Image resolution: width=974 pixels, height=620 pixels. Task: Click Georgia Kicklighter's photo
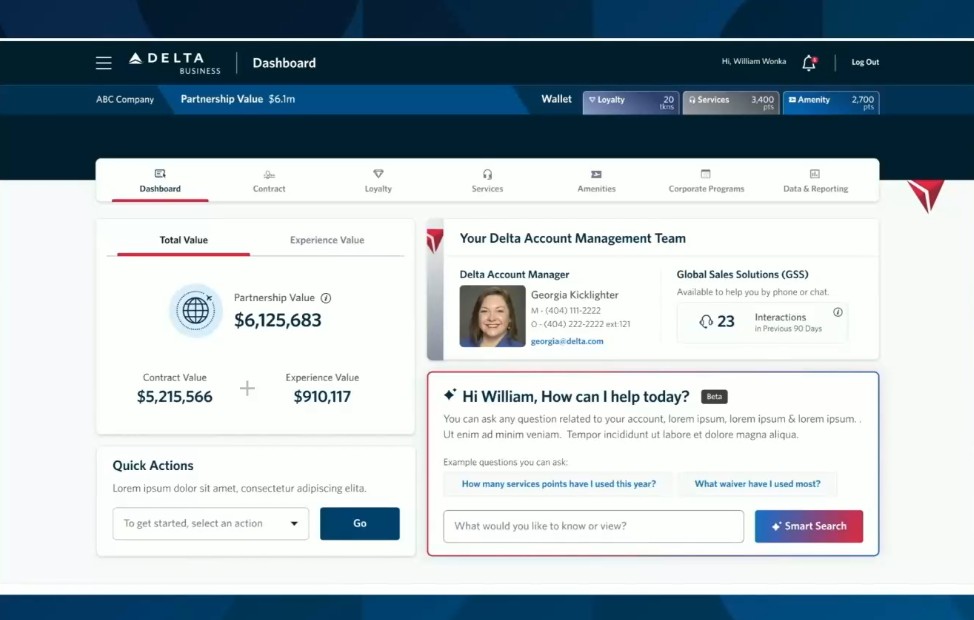click(x=493, y=316)
